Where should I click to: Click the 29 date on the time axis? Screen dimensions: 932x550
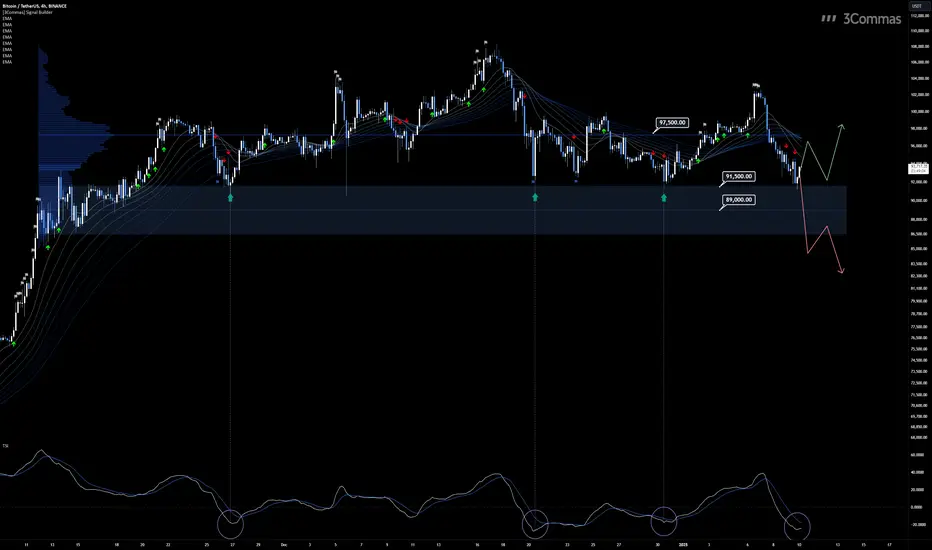click(258, 545)
